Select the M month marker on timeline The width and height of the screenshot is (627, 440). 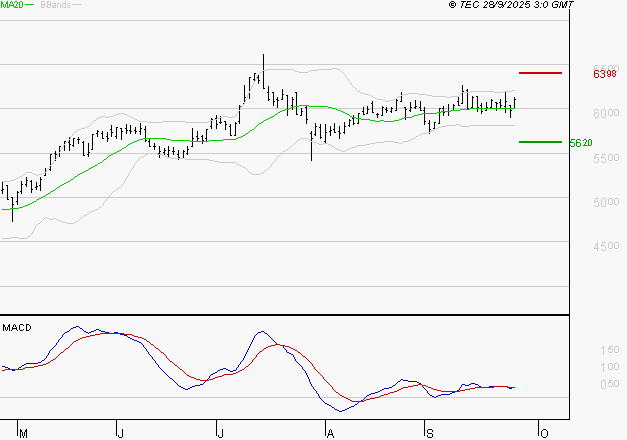24,433
